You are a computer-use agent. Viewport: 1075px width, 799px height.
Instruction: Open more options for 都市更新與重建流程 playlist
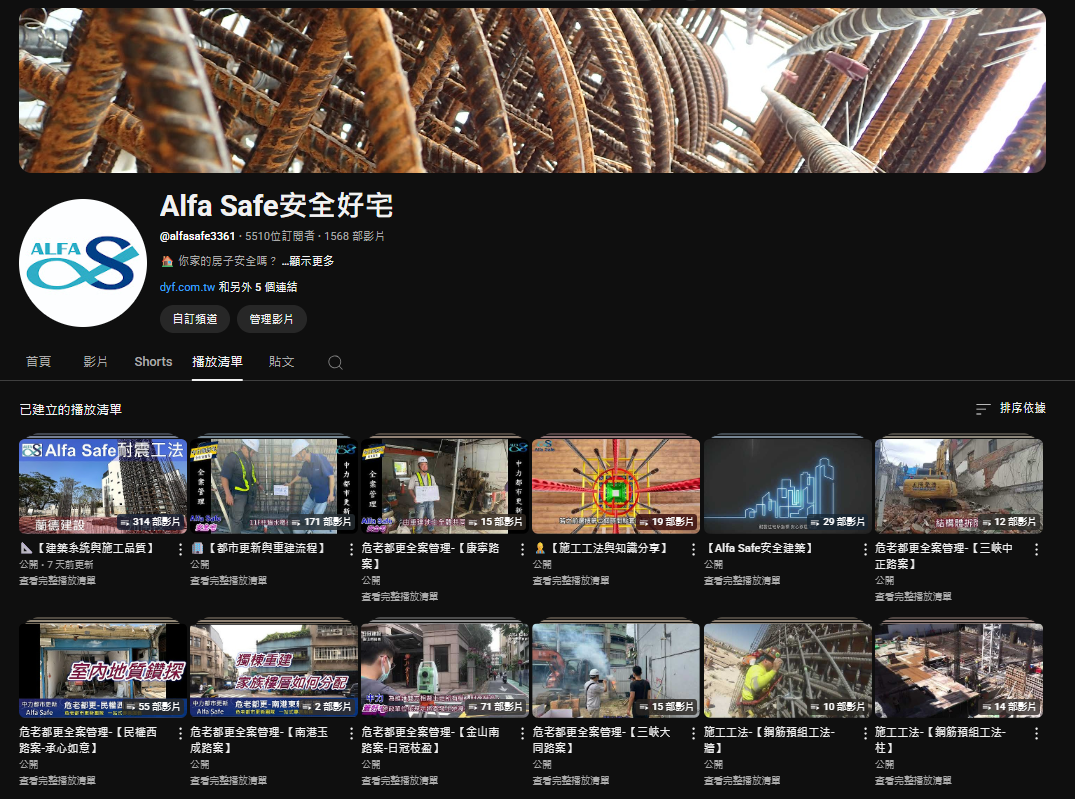(352, 549)
